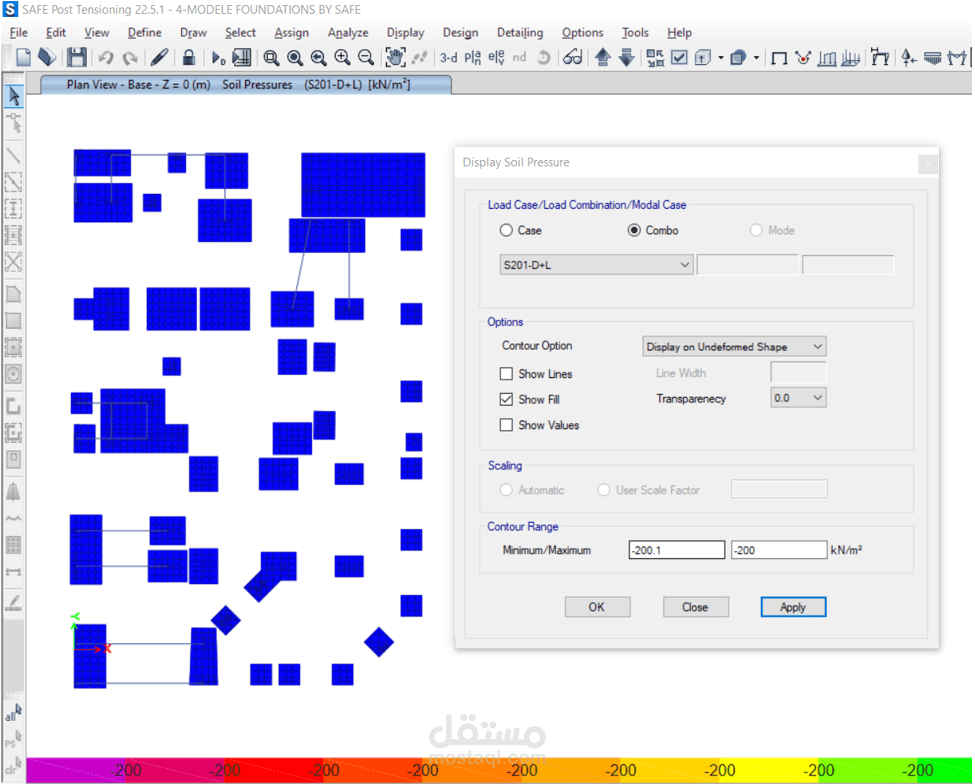Click the maximum contour range field -200

779,550
